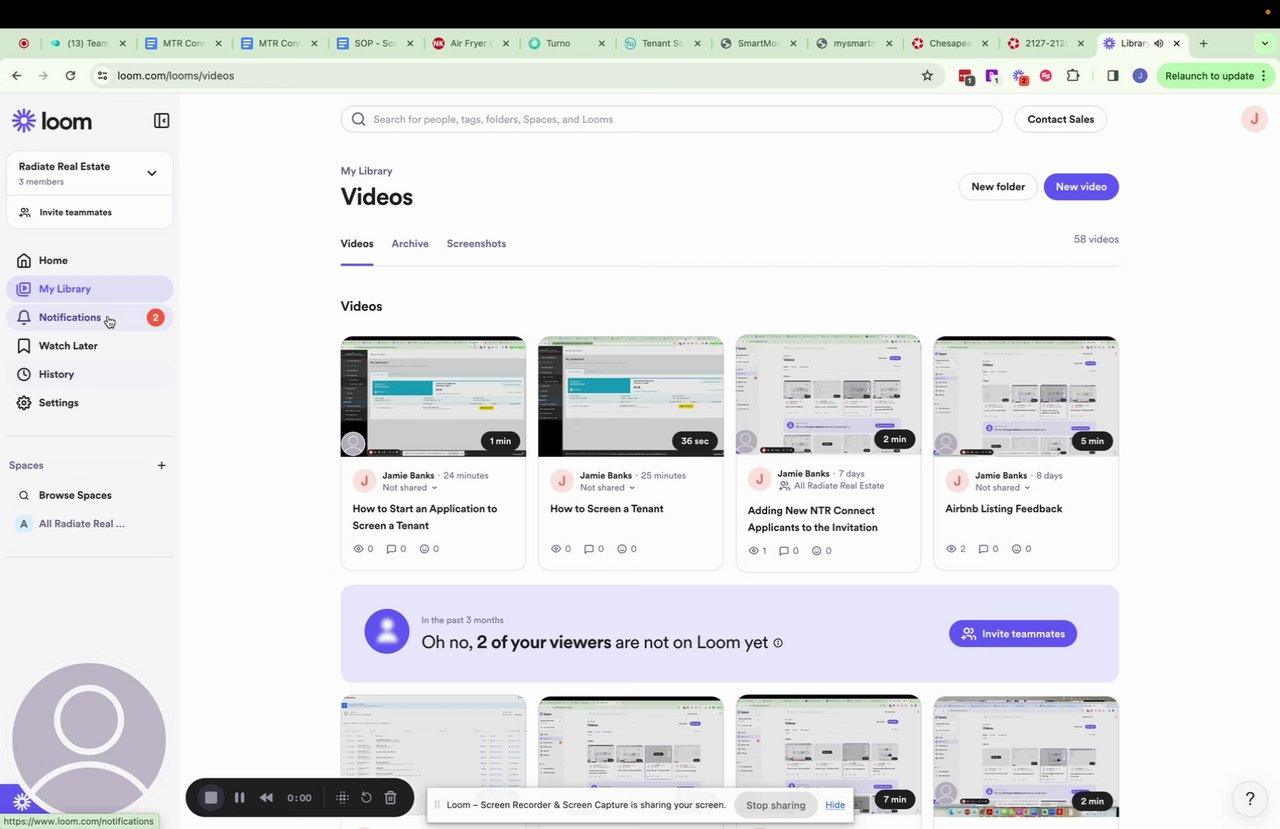Reload the page with the refresh icon

[x=70, y=76]
